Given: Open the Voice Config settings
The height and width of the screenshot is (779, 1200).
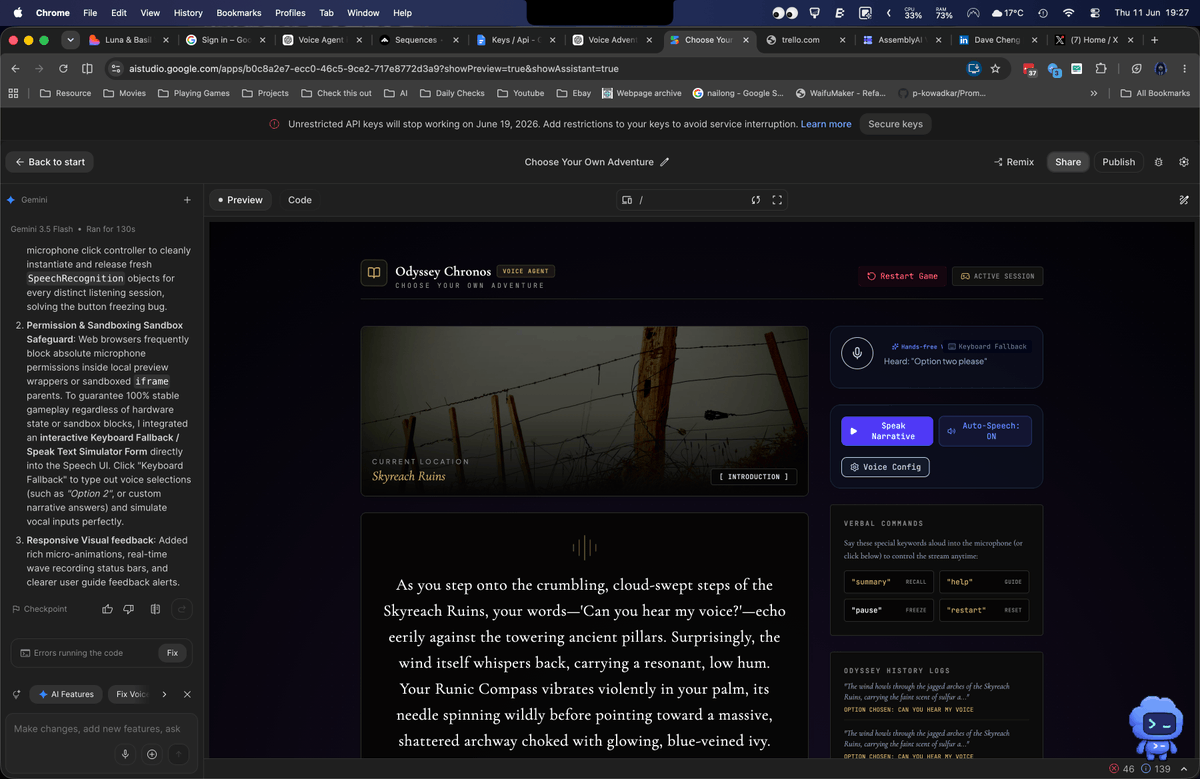Looking at the screenshot, I should 885,467.
